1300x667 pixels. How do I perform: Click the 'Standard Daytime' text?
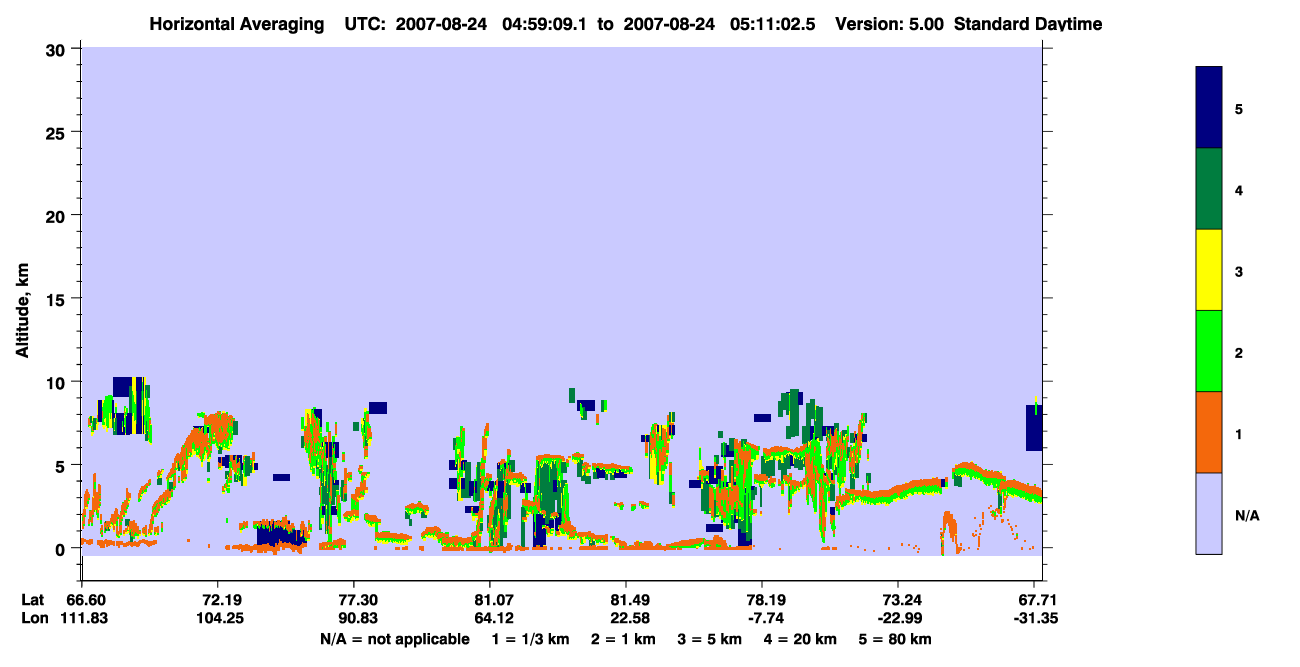pos(1028,24)
